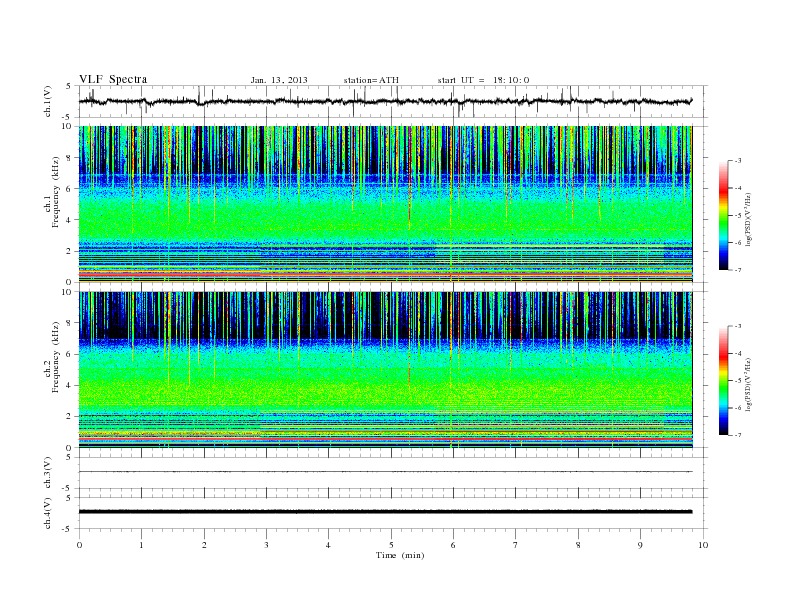
Task: Click the ch.1 PSD color scale bar
Action: tap(723, 215)
